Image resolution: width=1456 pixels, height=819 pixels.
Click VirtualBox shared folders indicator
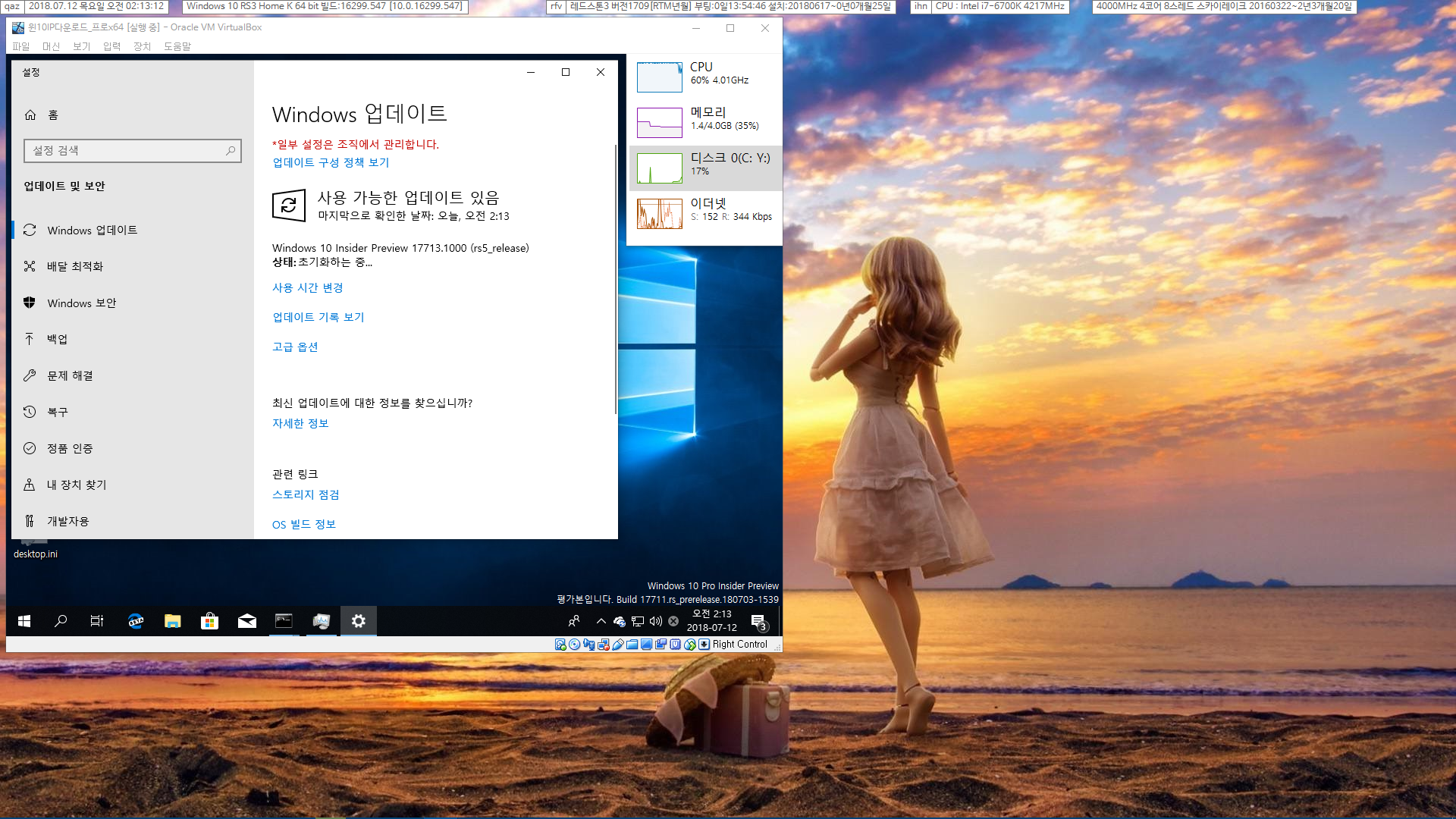(x=632, y=645)
